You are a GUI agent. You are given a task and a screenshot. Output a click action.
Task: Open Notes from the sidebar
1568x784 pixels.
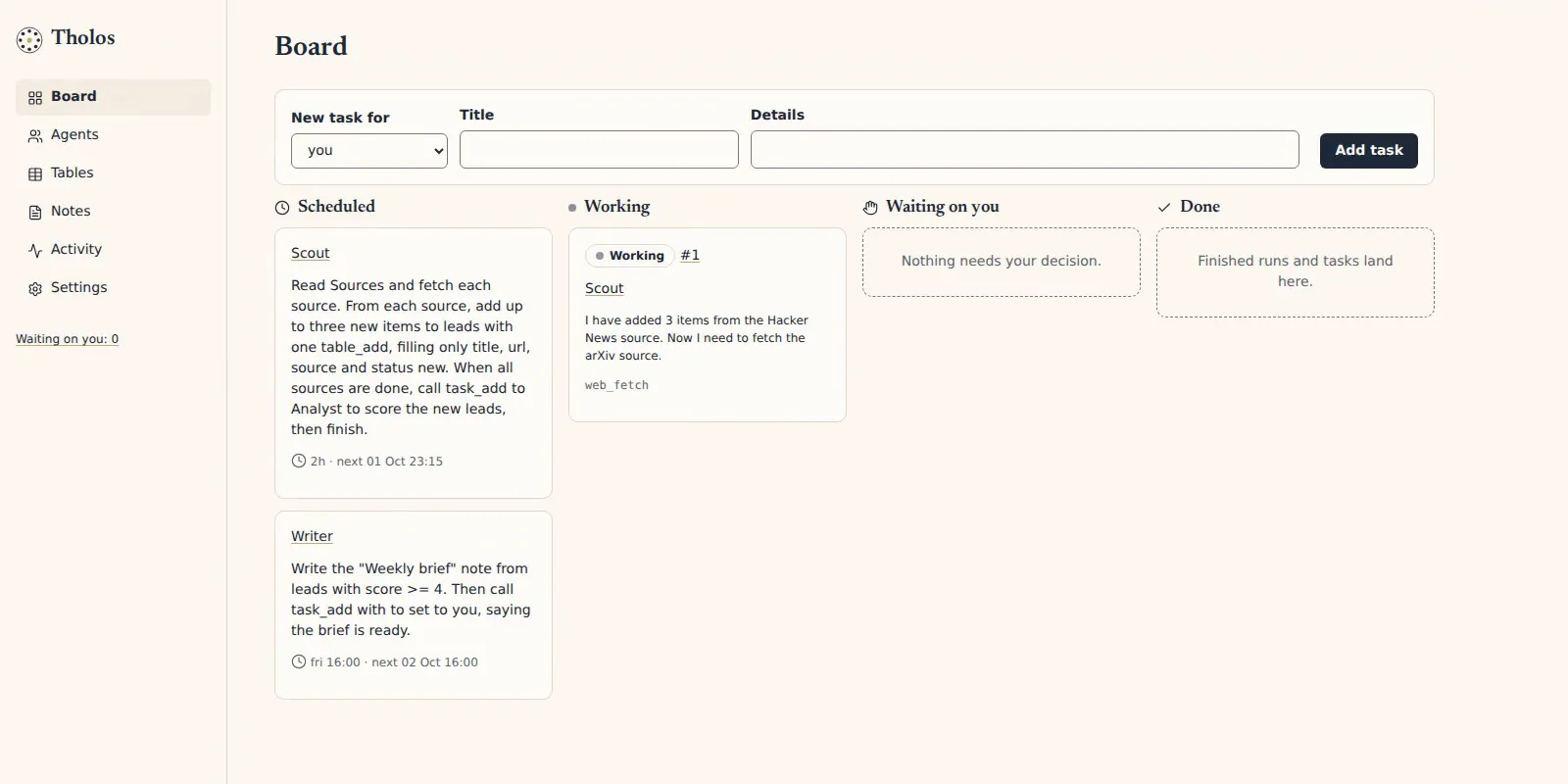point(113,212)
